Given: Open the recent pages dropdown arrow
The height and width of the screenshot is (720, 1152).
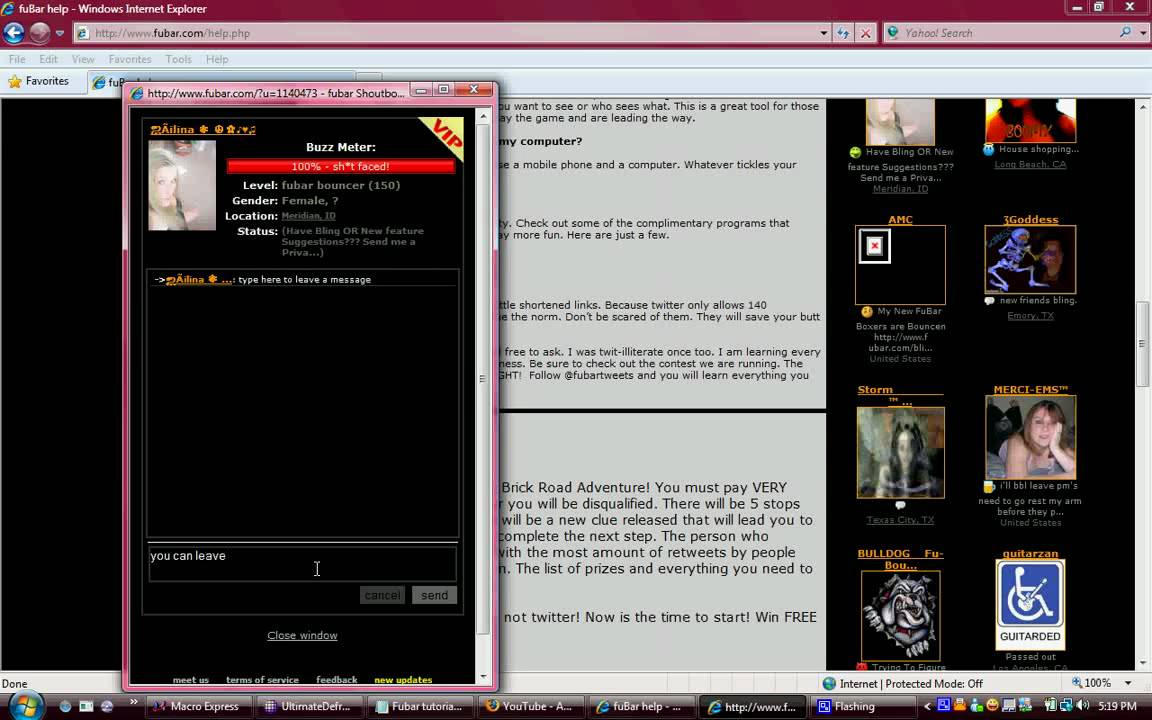Looking at the screenshot, I should tap(60, 33).
